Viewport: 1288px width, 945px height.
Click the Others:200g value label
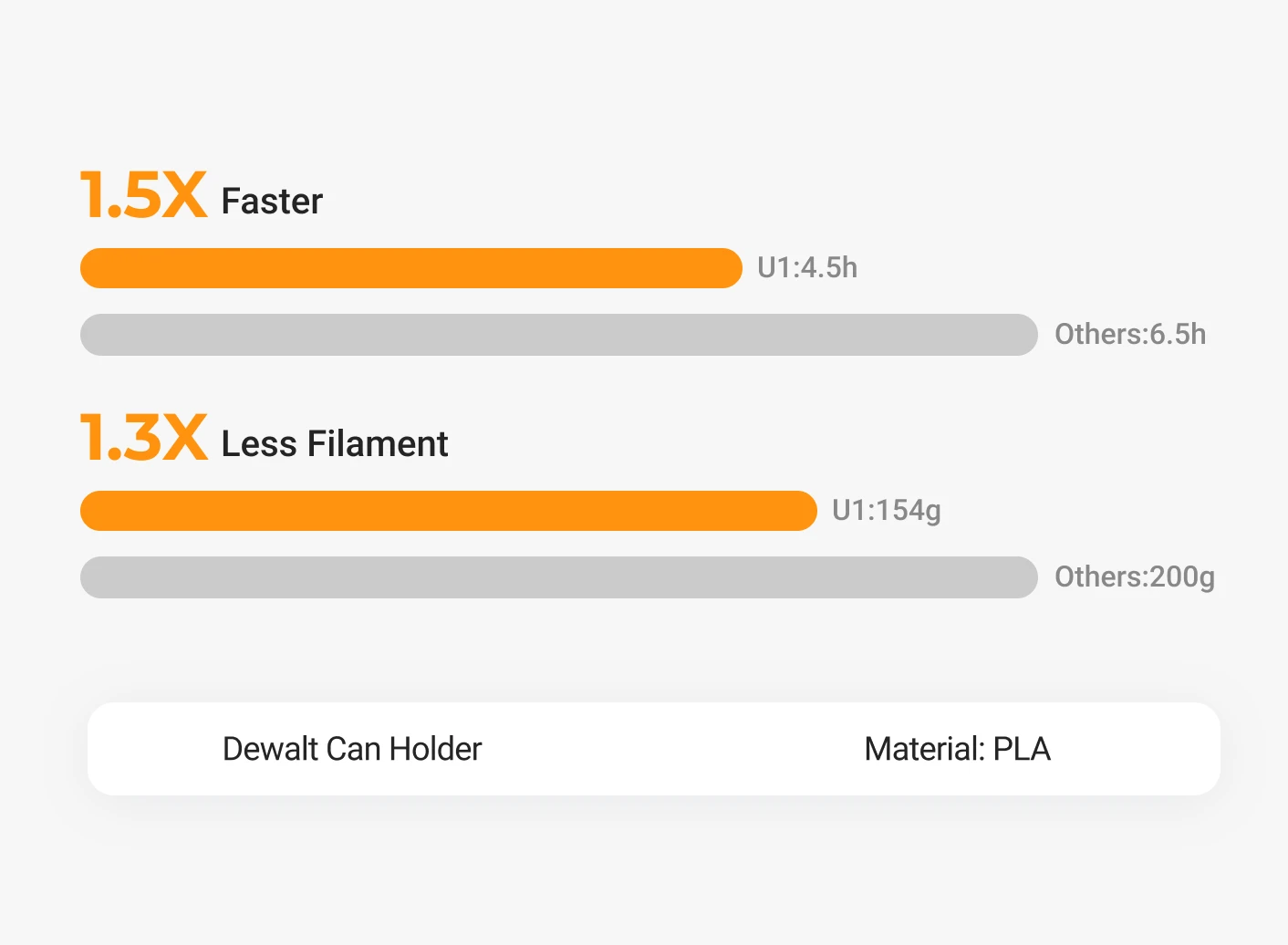(1135, 577)
